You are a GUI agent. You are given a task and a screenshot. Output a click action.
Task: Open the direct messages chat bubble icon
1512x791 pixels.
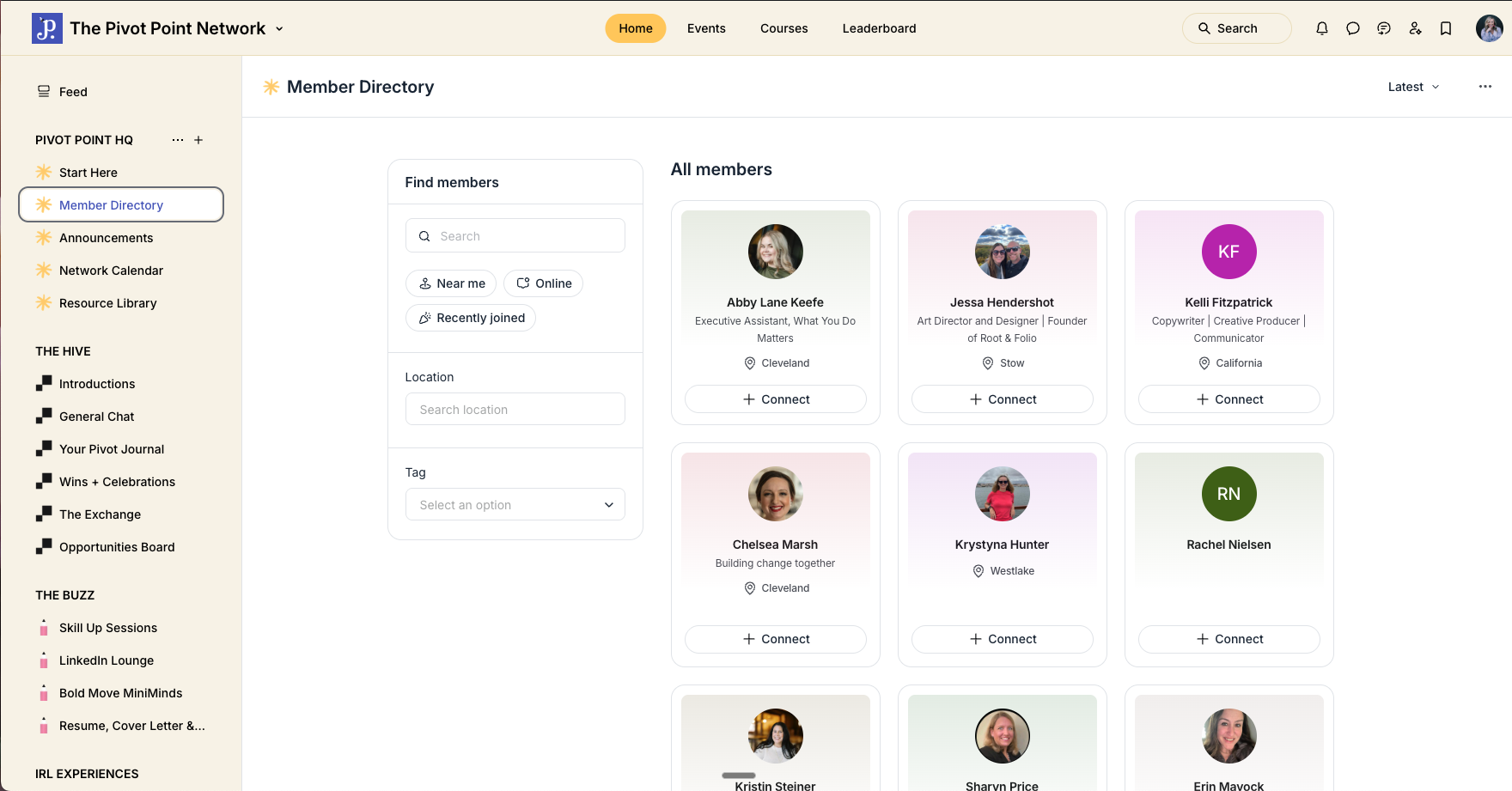click(x=1353, y=28)
